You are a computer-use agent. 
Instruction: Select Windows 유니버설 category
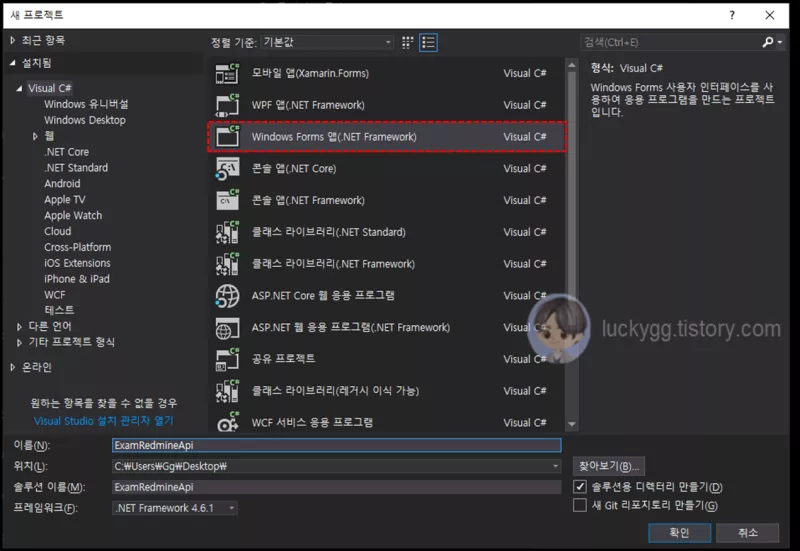tap(86, 104)
